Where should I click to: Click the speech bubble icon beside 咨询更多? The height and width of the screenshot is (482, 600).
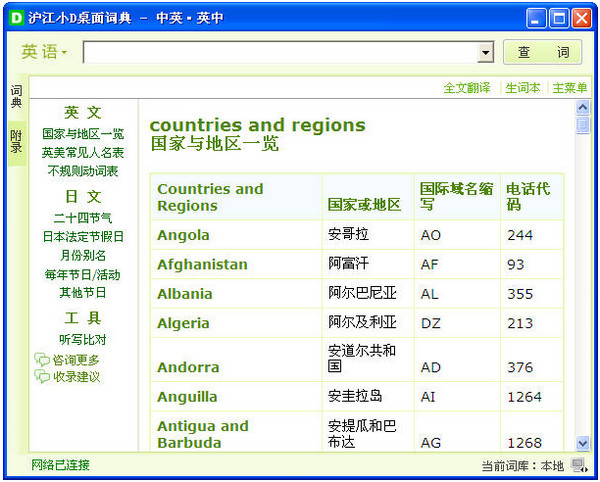coord(42,360)
